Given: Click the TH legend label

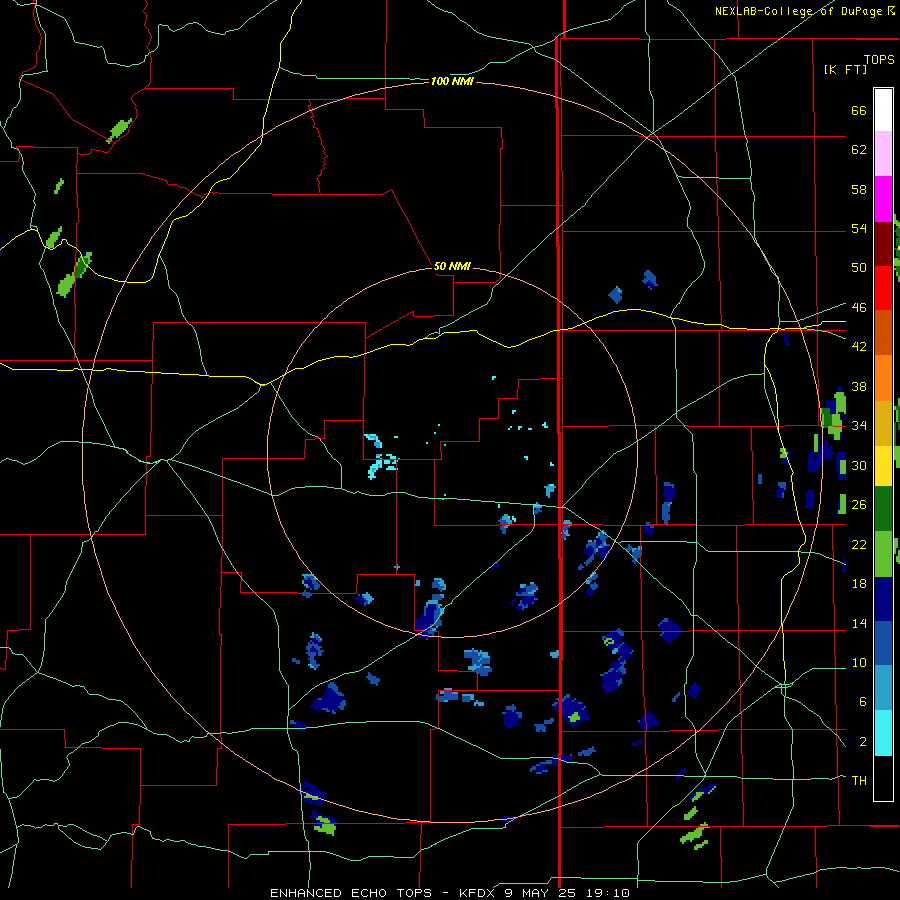Looking at the screenshot, I should [x=859, y=780].
